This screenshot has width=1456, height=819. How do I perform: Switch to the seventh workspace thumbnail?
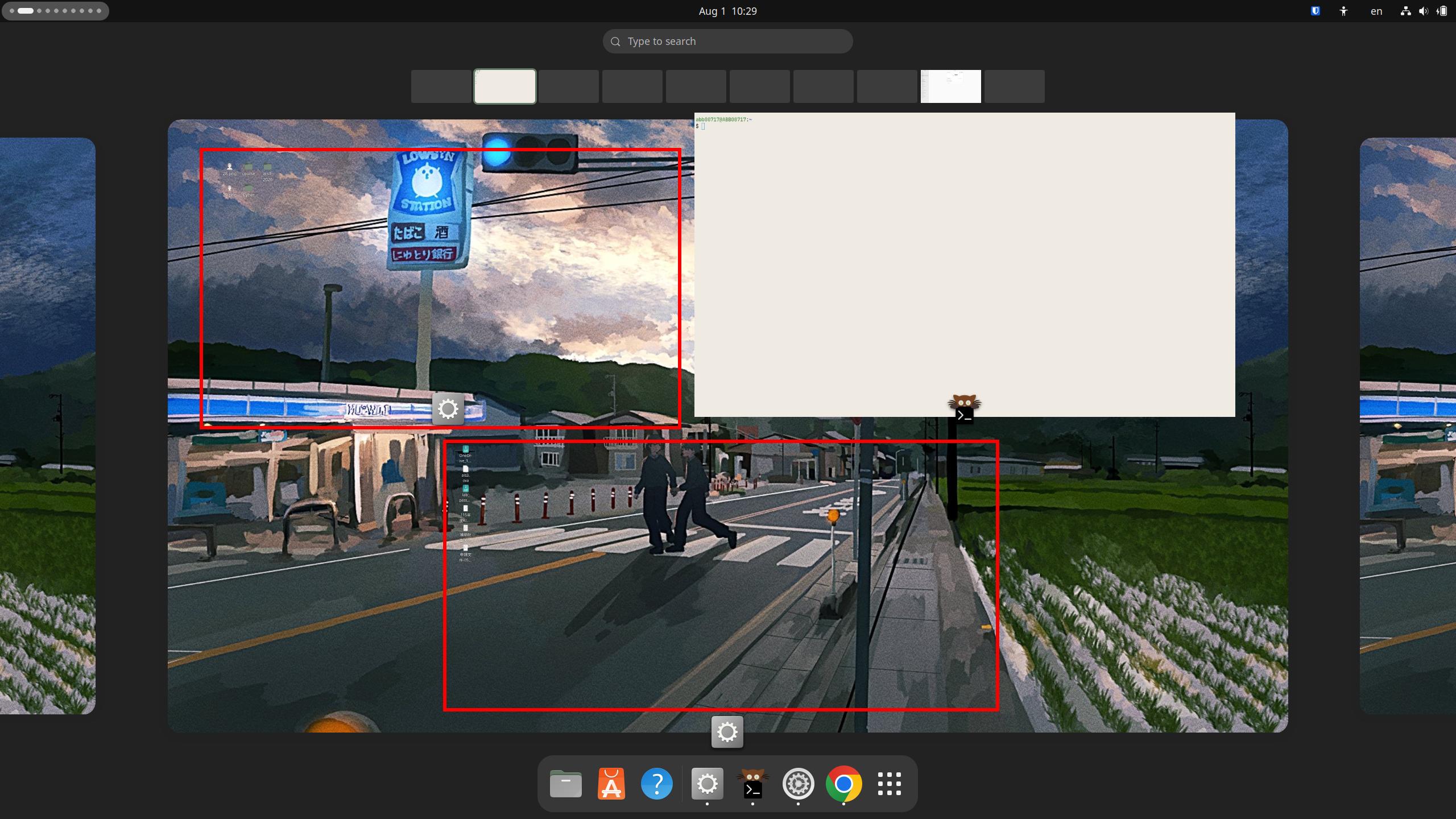point(824,86)
